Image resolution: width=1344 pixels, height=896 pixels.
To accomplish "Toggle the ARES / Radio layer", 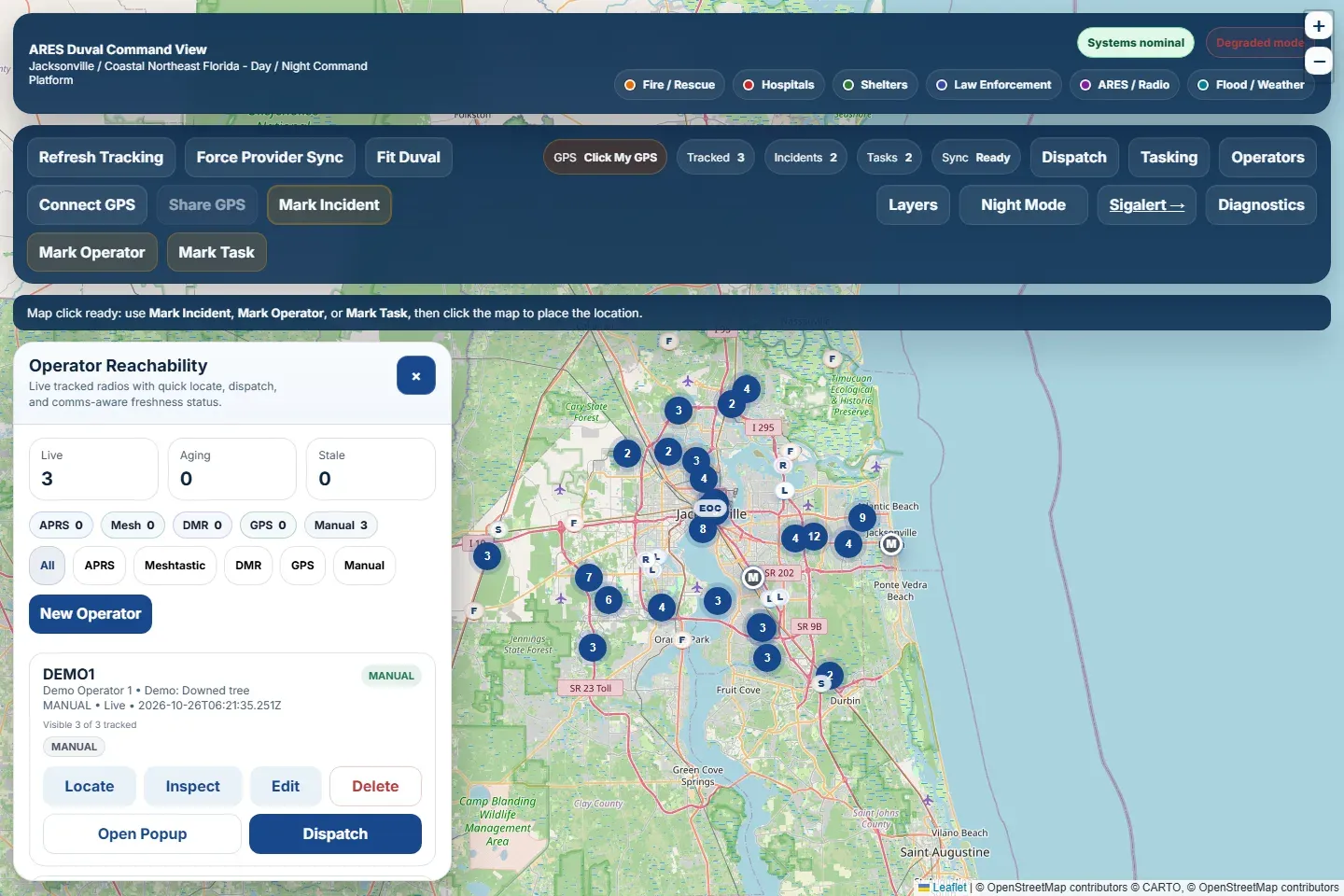I will 1125,85.
